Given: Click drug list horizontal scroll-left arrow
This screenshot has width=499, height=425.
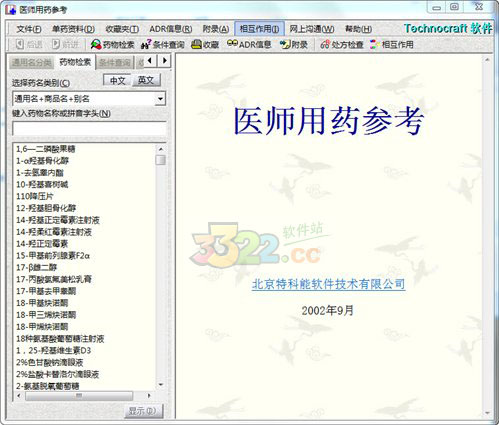Looking at the screenshot, I should click(x=19, y=396).
